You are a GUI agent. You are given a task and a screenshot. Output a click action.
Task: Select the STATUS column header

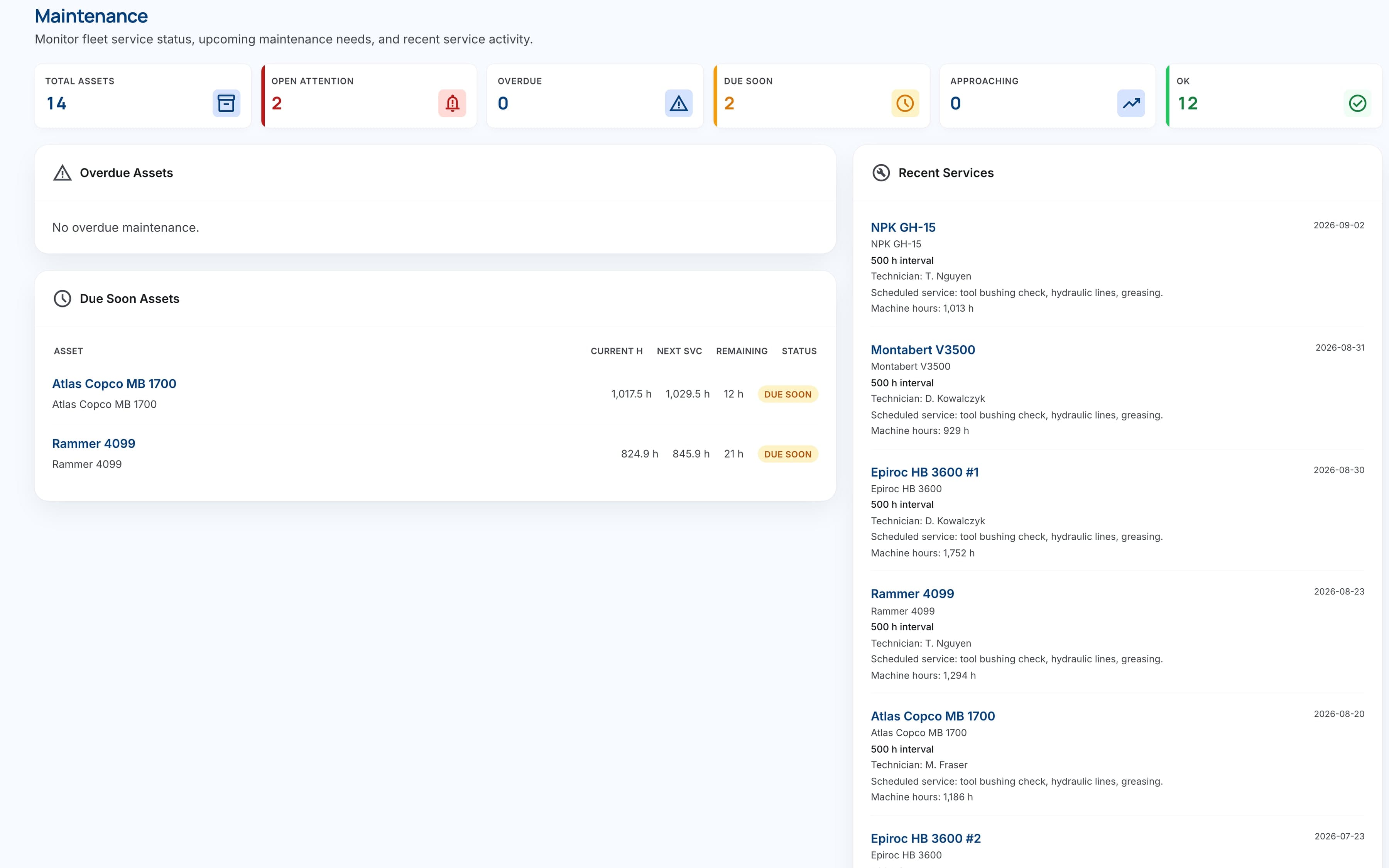pyautogui.click(x=799, y=351)
